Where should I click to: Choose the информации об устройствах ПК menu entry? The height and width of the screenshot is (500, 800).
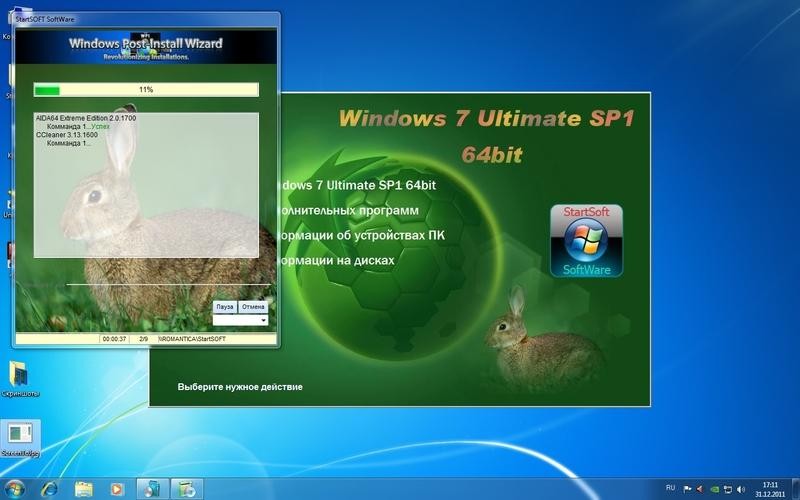click(361, 235)
